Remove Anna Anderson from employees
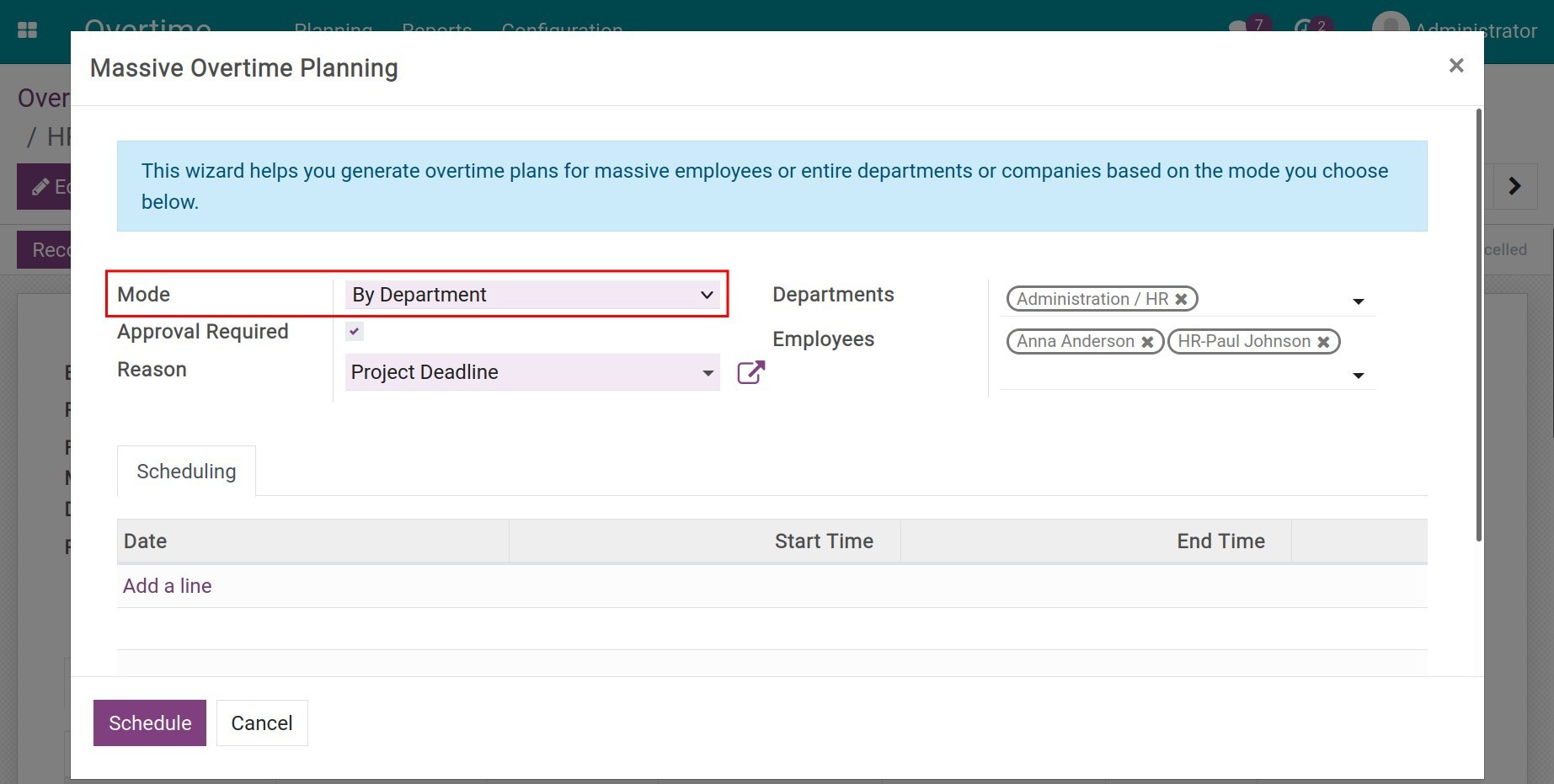Viewport: 1554px width, 784px height. 1147,342
